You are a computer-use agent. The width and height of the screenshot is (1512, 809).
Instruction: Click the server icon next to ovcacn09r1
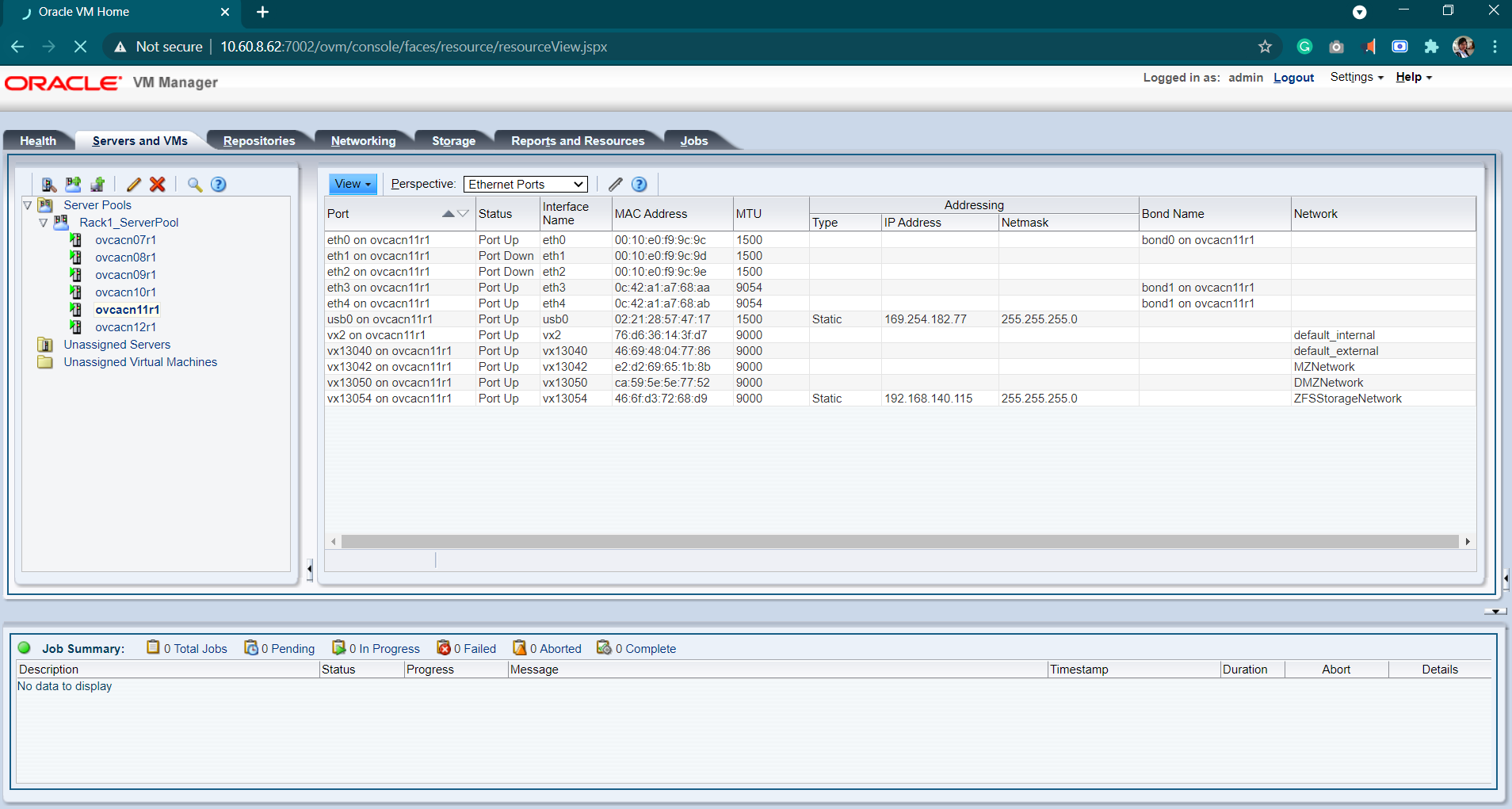(76, 275)
